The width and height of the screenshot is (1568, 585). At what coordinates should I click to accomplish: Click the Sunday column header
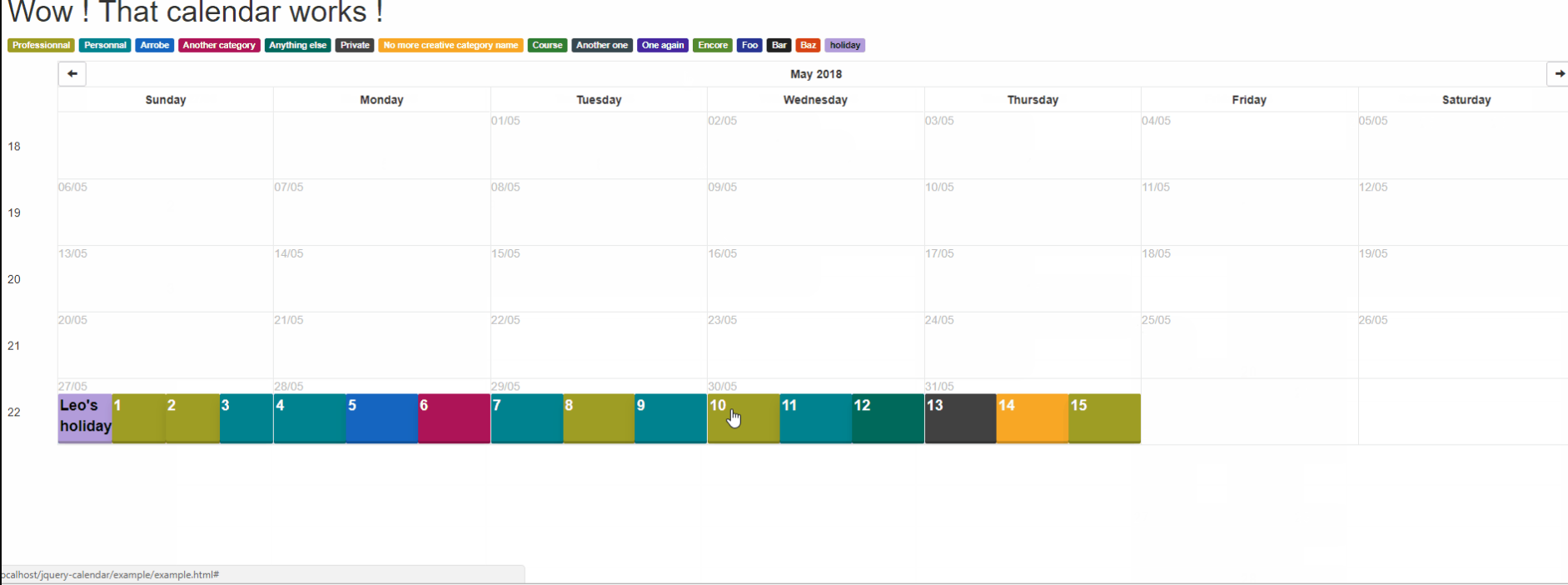coord(166,100)
